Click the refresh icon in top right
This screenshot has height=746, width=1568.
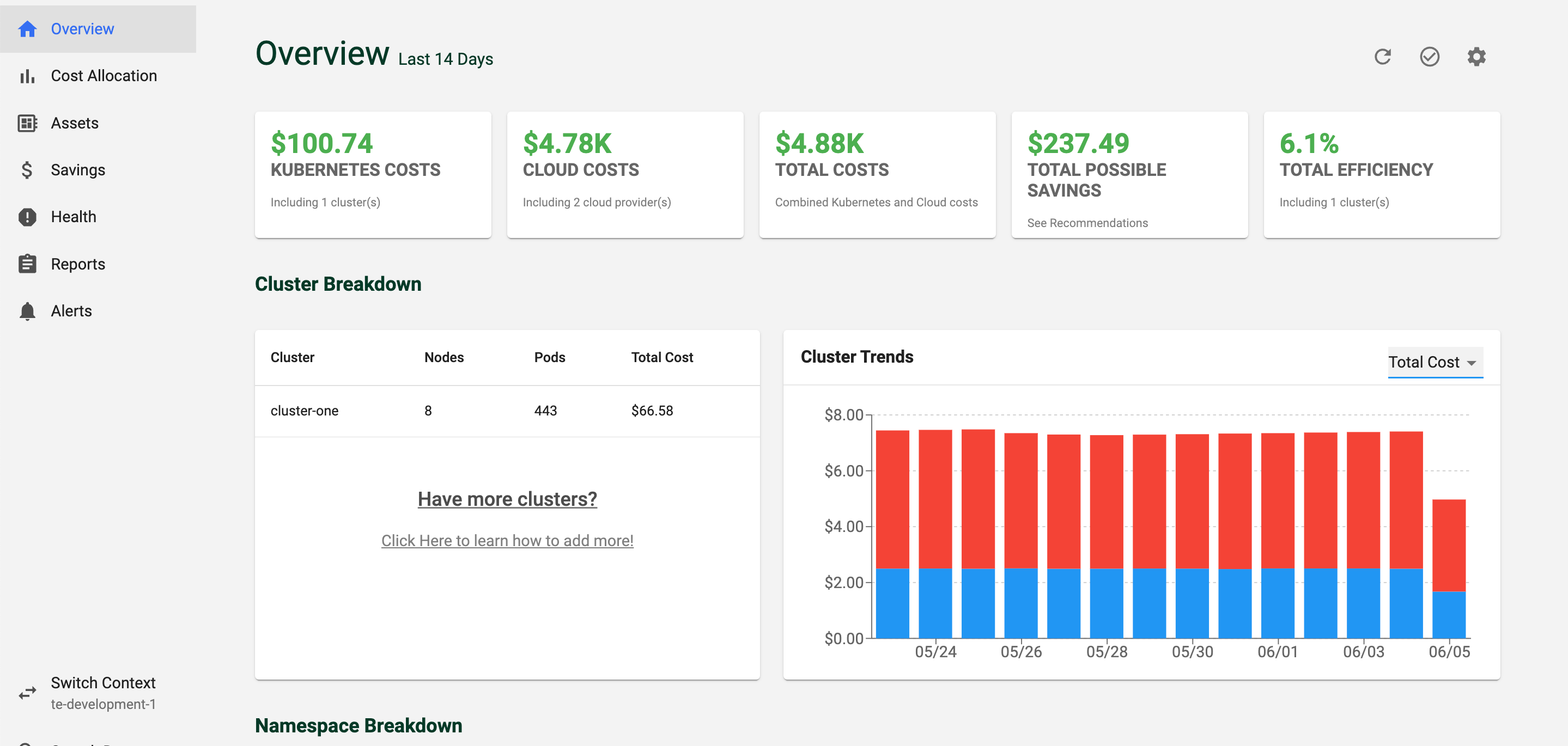pyautogui.click(x=1384, y=56)
